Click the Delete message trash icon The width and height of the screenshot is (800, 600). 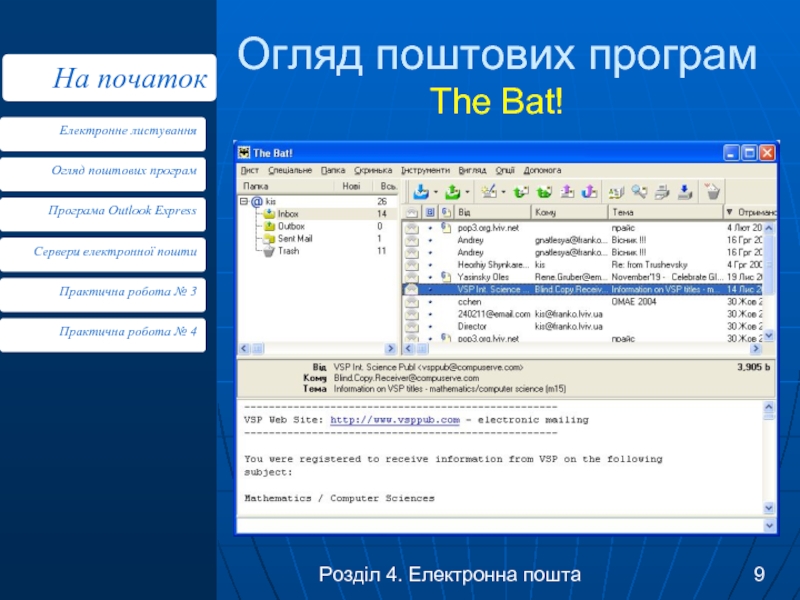pos(712,192)
